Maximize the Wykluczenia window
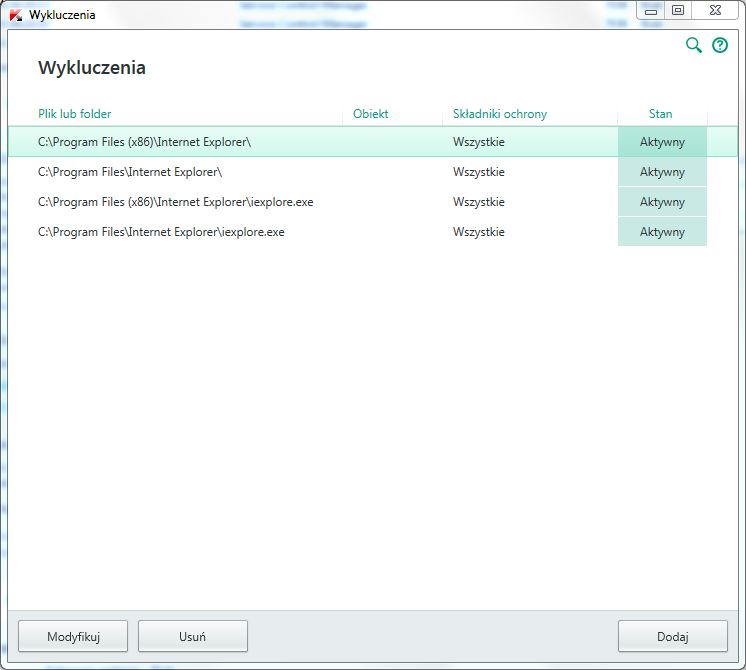This screenshot has height=670, width=746. tap(678, 10)
